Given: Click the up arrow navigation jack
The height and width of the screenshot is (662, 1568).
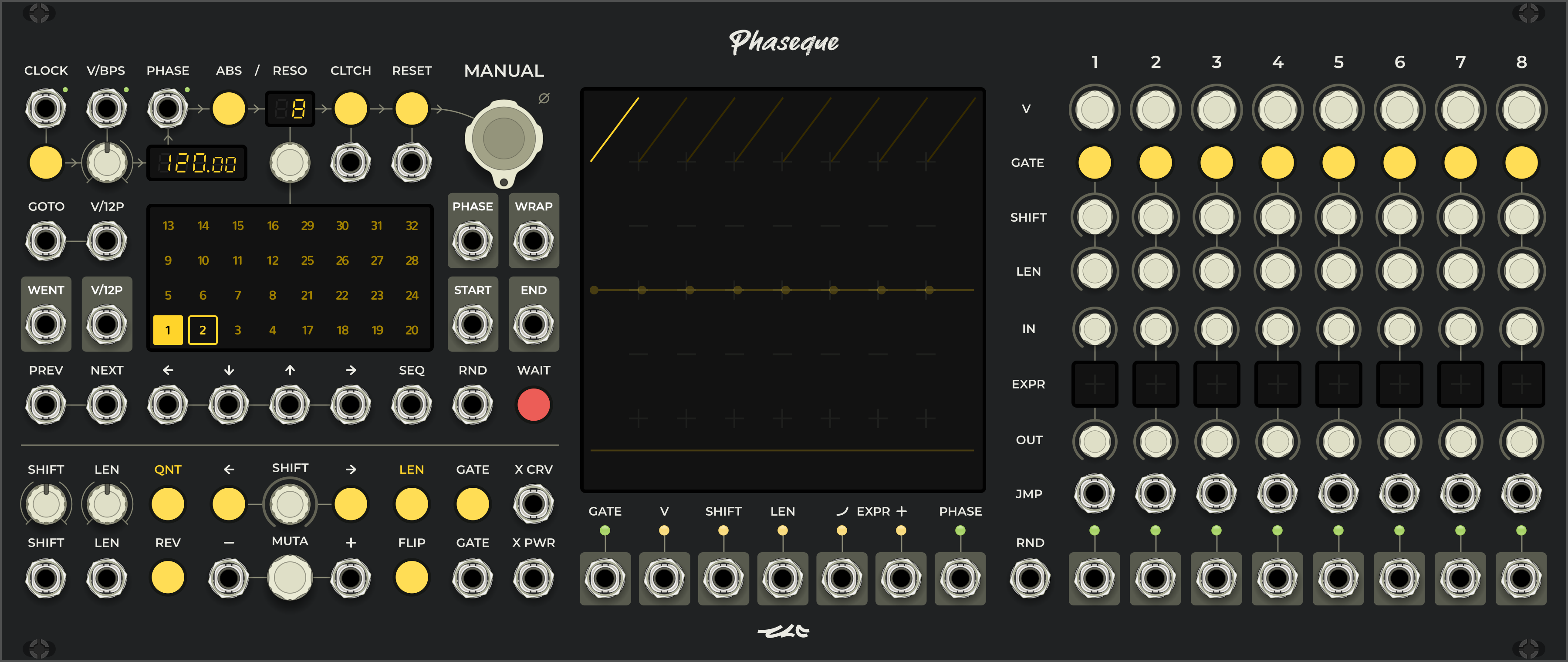Looking at the screenshot, I should point(290,405).
